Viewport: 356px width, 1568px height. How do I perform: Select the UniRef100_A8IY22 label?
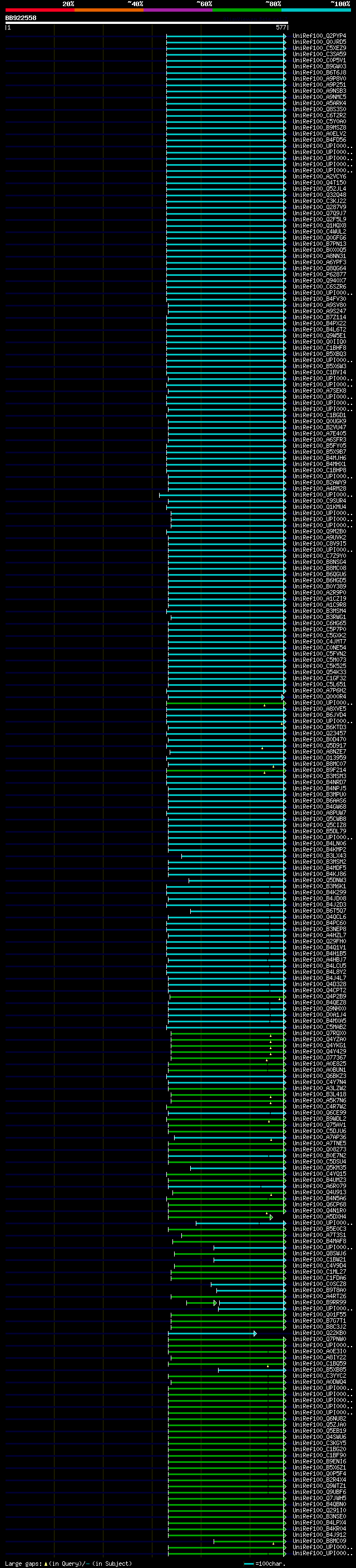pos(319,1357)
